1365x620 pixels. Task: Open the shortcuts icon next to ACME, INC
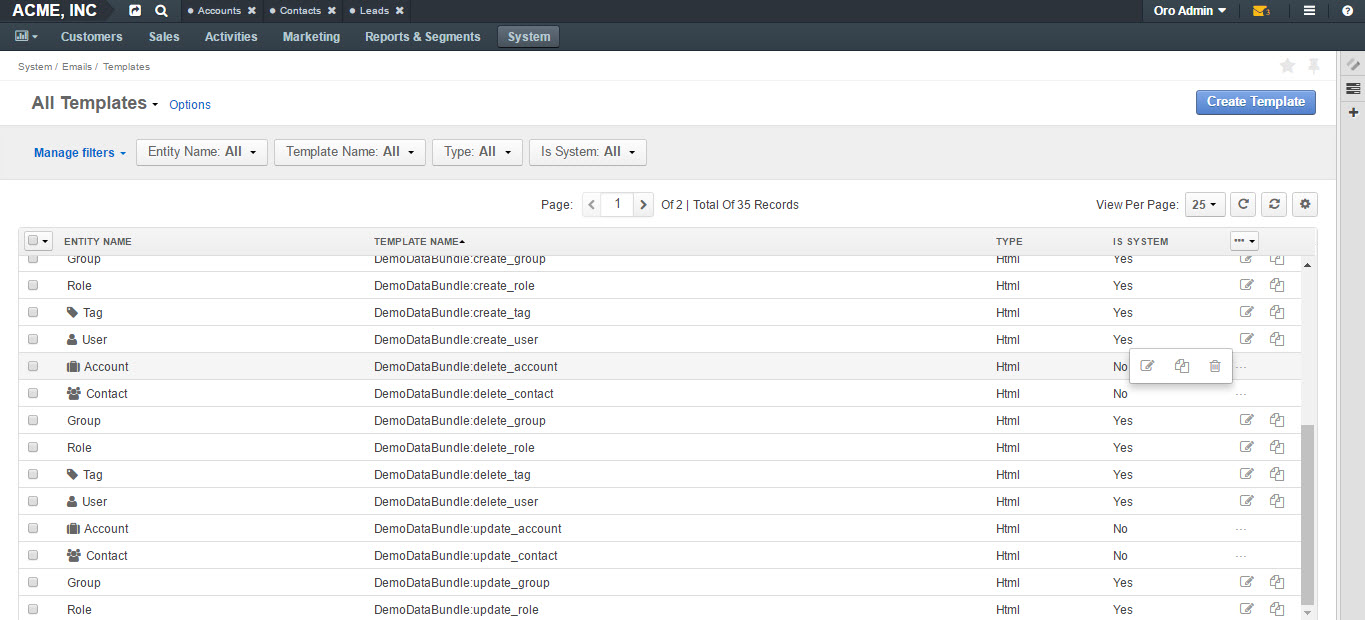pos(135,11)
